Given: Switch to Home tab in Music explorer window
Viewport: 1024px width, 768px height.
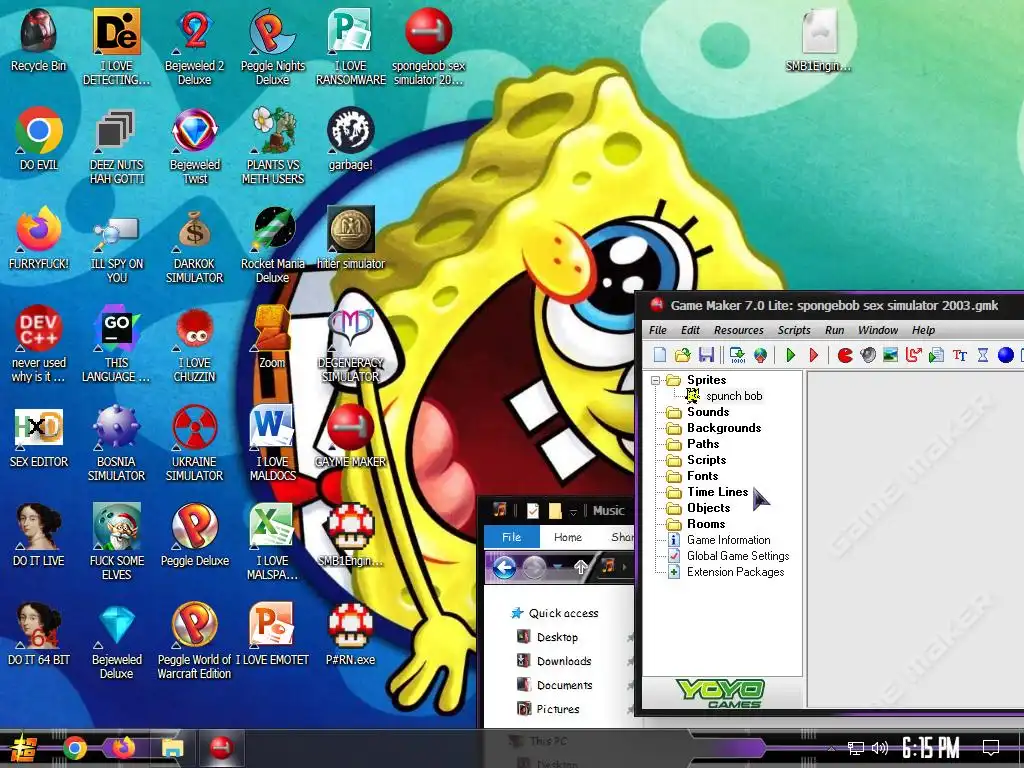Looking at the screenshot, I should [x=568, y=537].
